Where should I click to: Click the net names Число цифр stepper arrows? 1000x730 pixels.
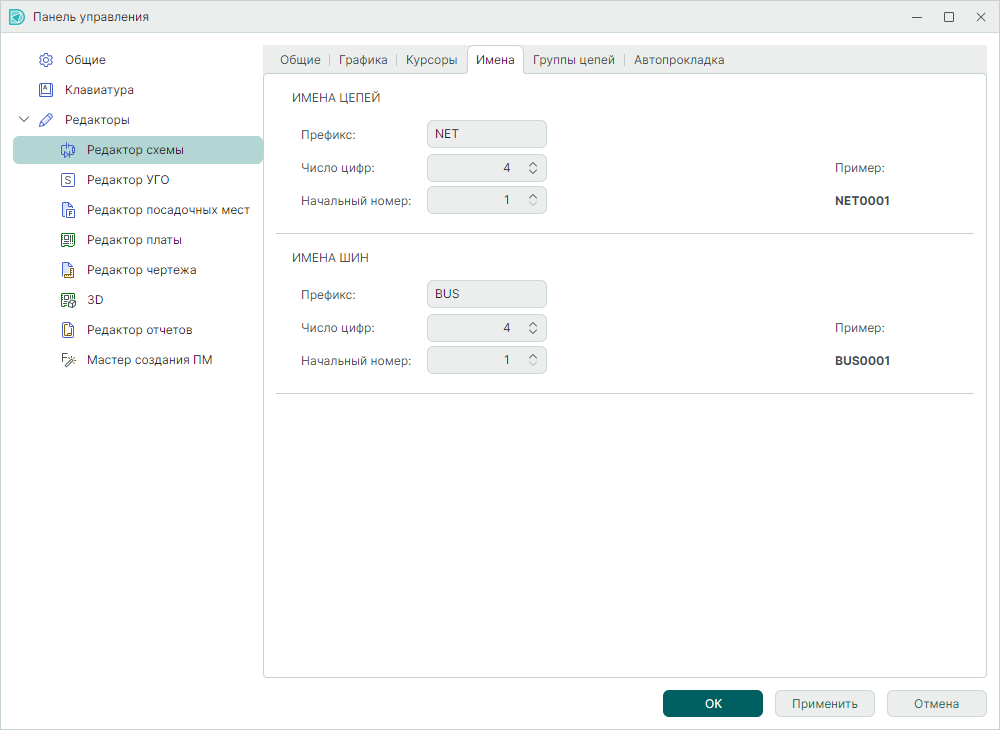pyautogui.click(x=533, y=168)
